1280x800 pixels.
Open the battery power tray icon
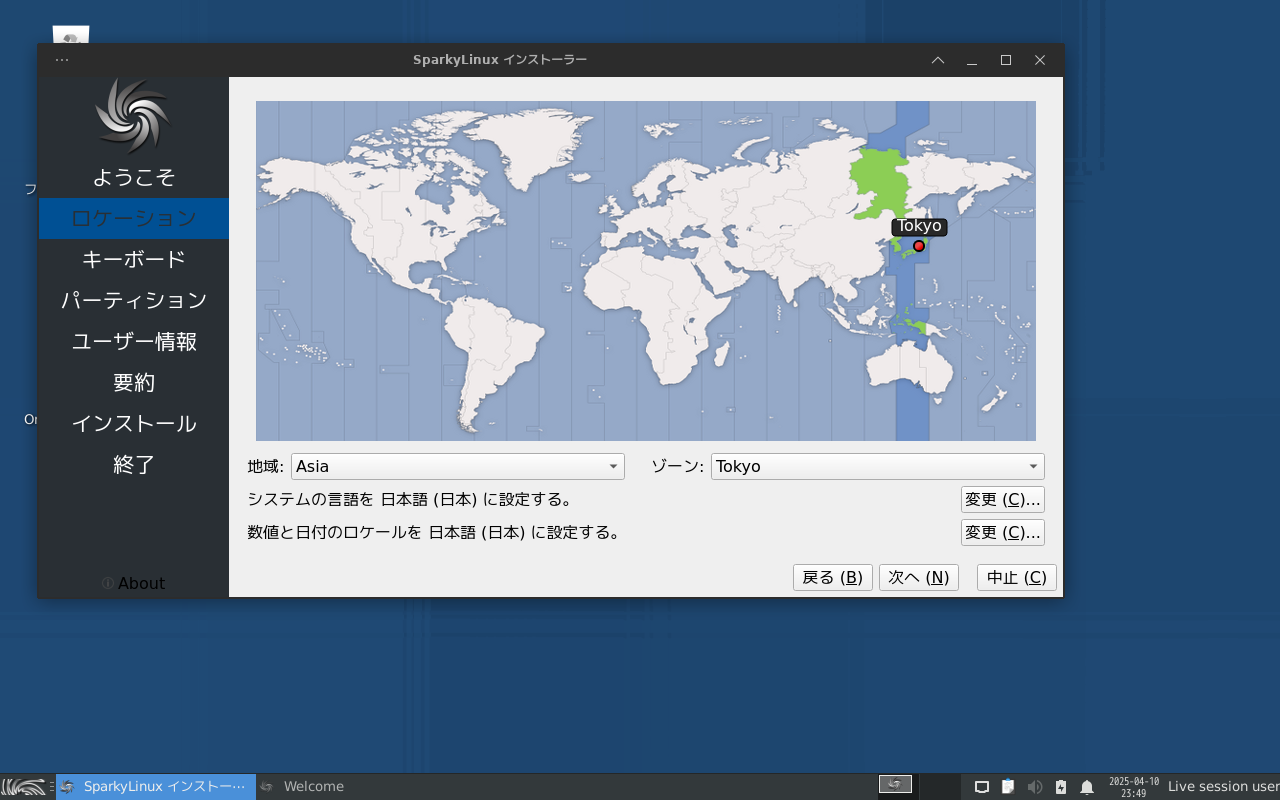tap(1061, 787)
